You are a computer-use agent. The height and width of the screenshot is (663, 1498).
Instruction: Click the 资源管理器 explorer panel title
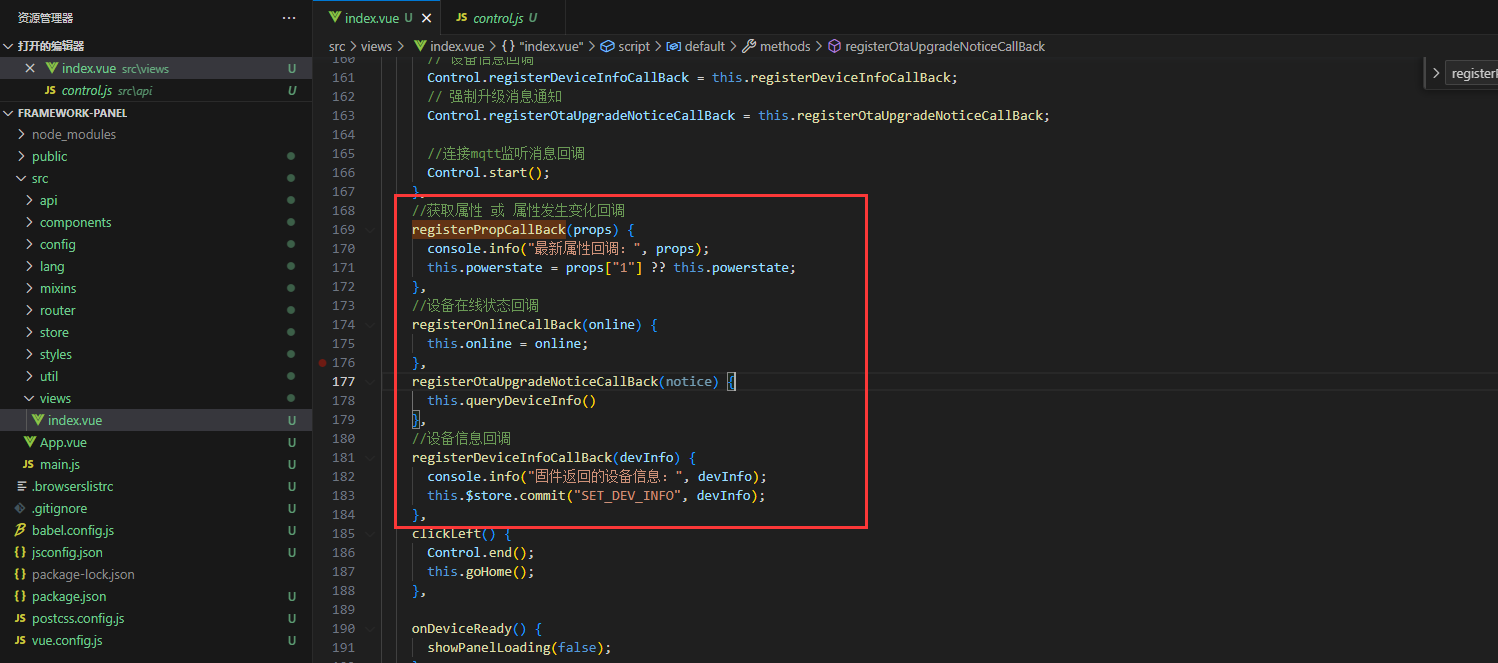point(46,18)
